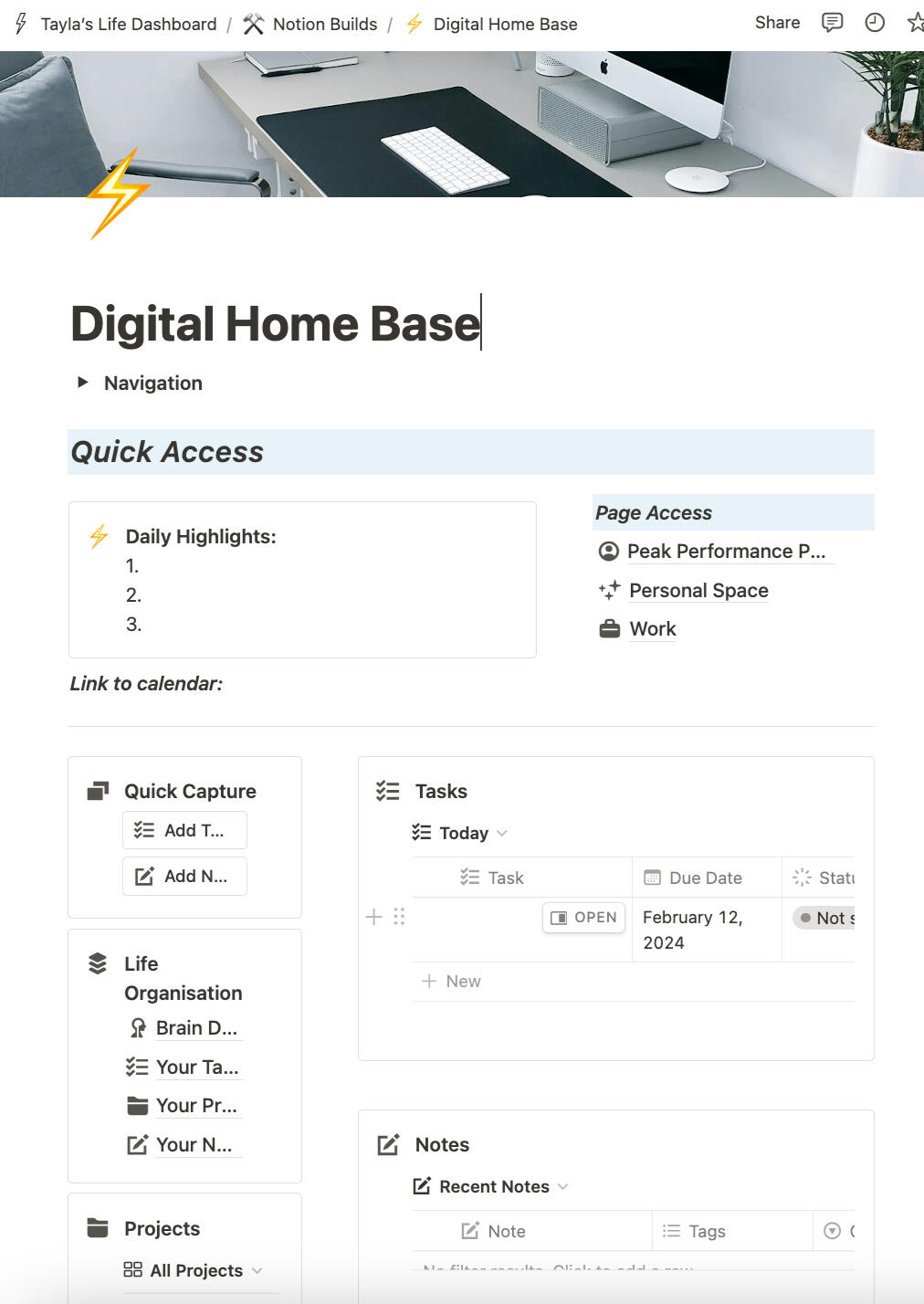Go to Tayla's Life Dashboard breadcrumb
Screen dimensions: 924x1304
128,24
